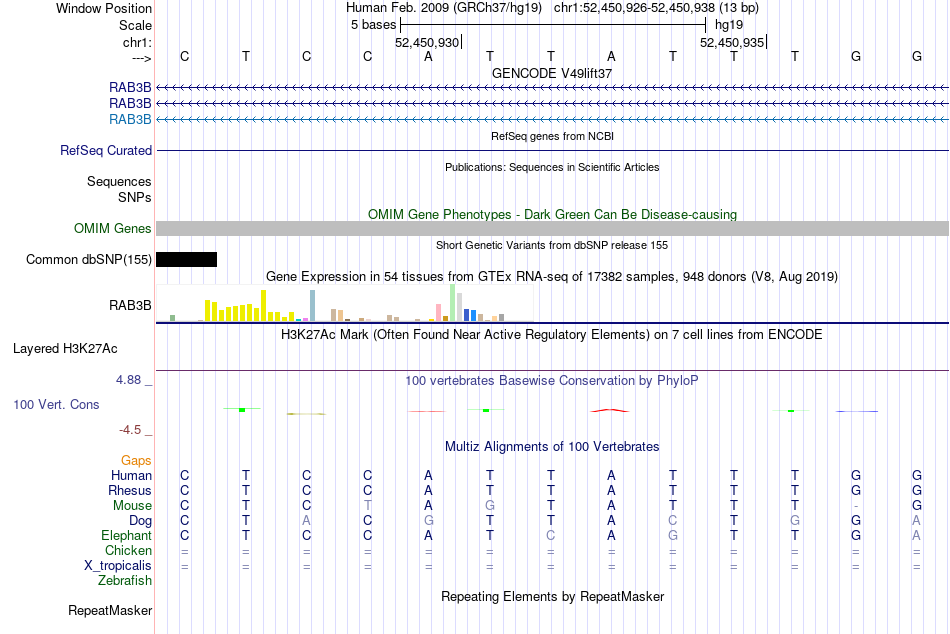The image size is (950, 634).
Task: Click the orange Gaps row label
Action: tap(136, 461)
